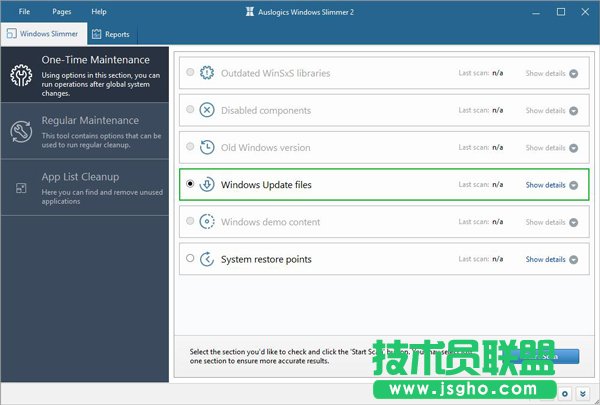
Task: Select the Windows demo content radio button
Action: click(190, 221)
